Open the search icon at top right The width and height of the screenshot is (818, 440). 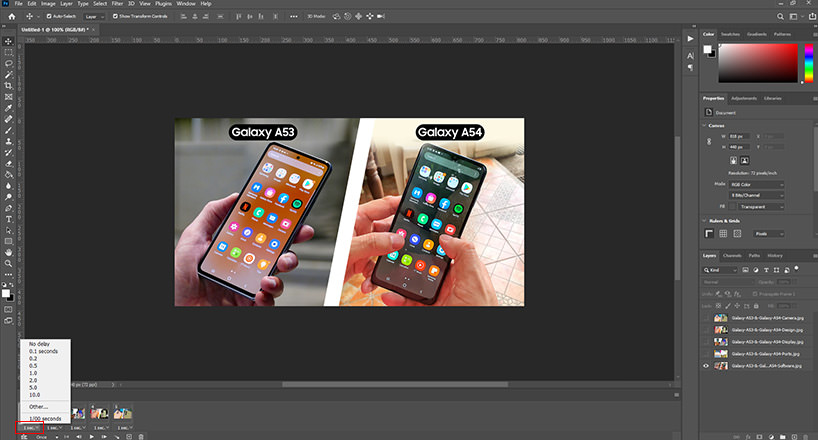[x=780, y=16]
